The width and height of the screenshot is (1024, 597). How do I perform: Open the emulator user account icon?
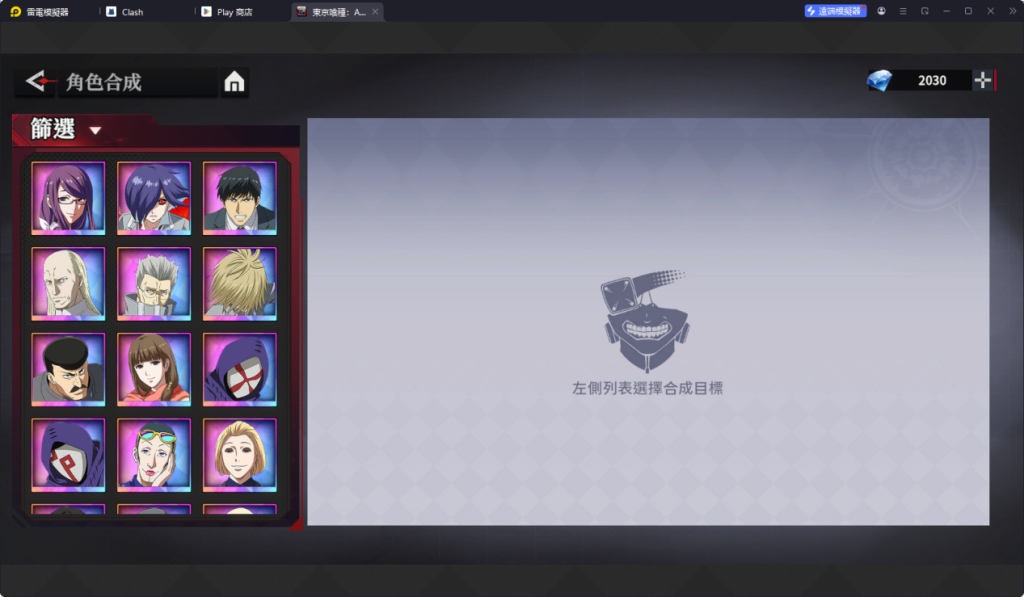881,11
